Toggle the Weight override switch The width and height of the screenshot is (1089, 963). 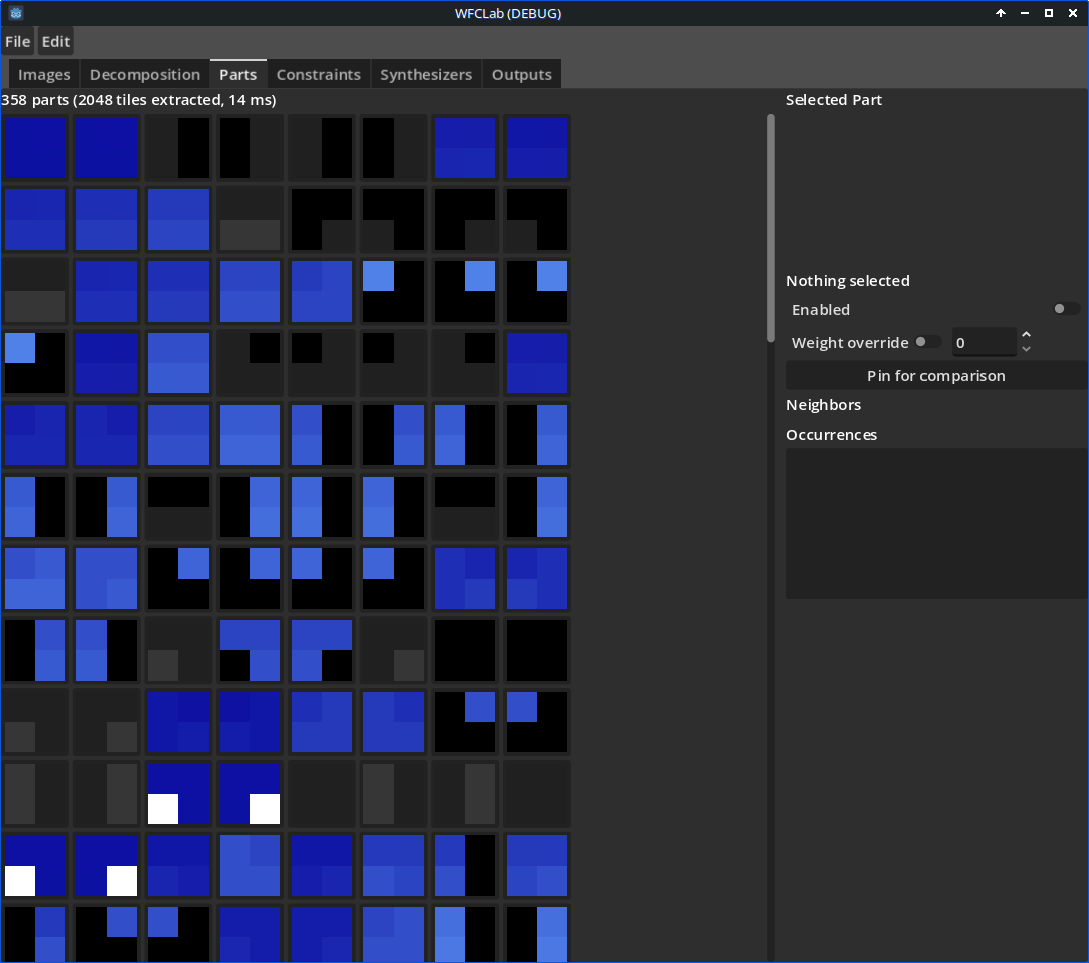pos(927,342)
